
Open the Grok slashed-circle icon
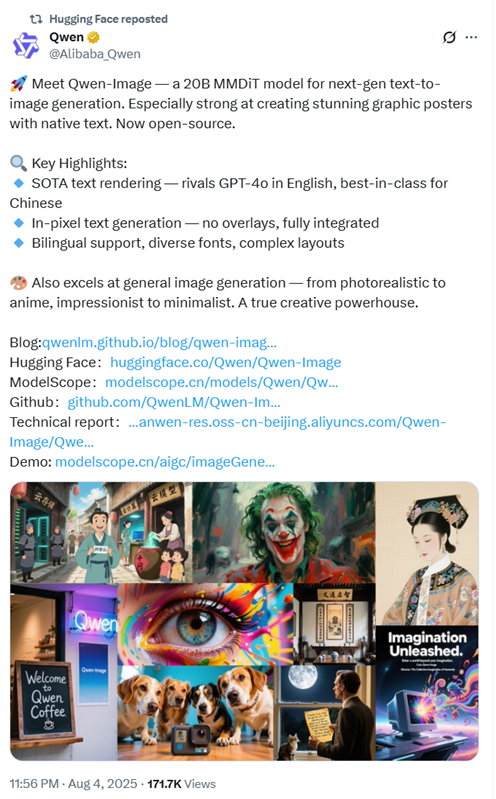(x=449, y=37)
